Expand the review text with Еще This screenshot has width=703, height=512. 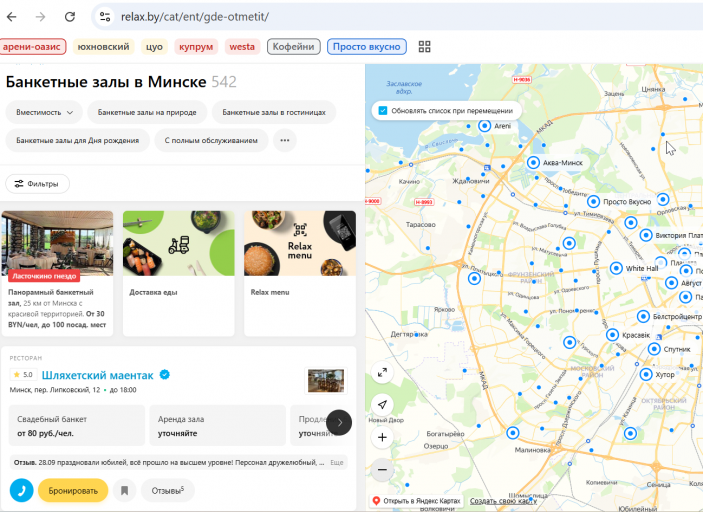tap(337, 462)
